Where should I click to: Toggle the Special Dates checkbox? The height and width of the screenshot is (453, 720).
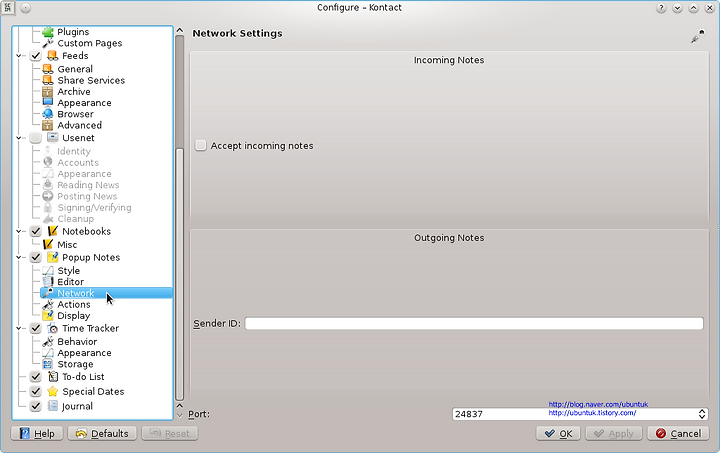click(x=35, y=391)
